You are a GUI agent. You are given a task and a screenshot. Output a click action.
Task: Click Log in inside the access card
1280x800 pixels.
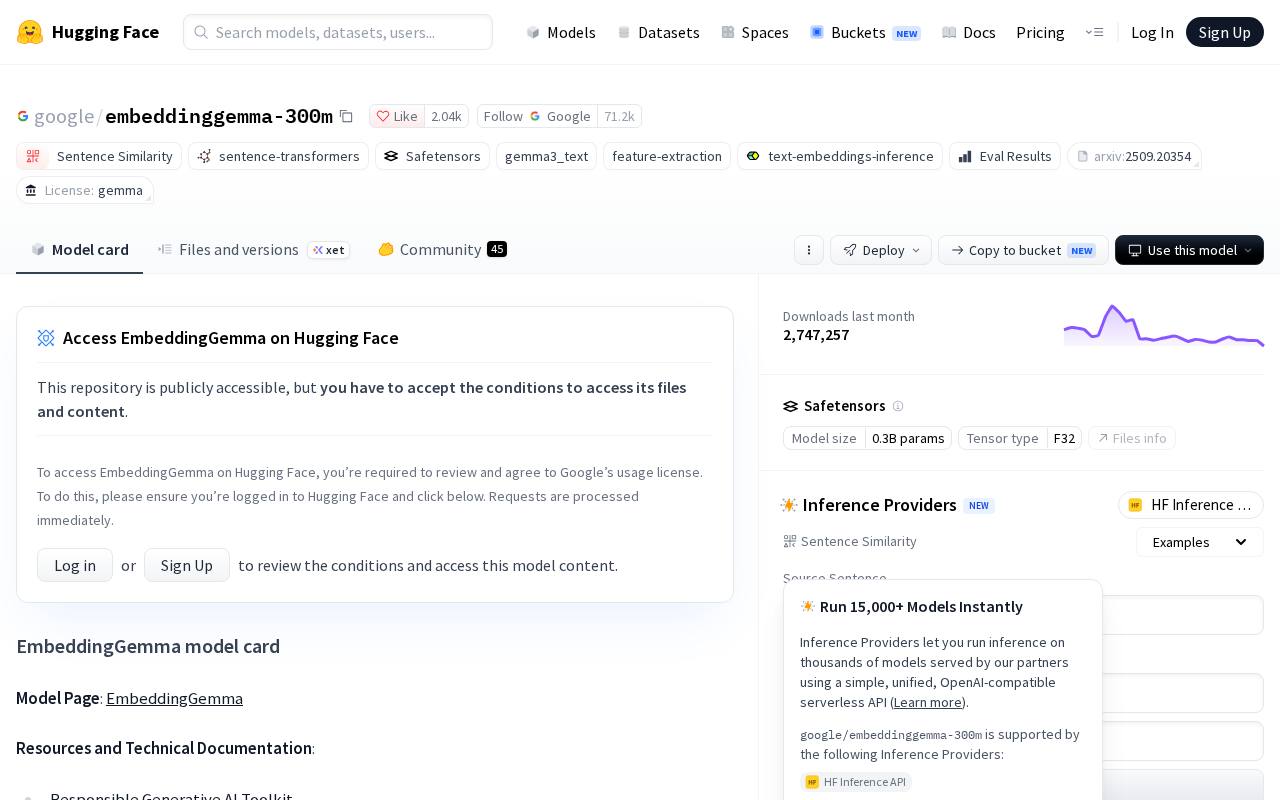coord(75,565)
